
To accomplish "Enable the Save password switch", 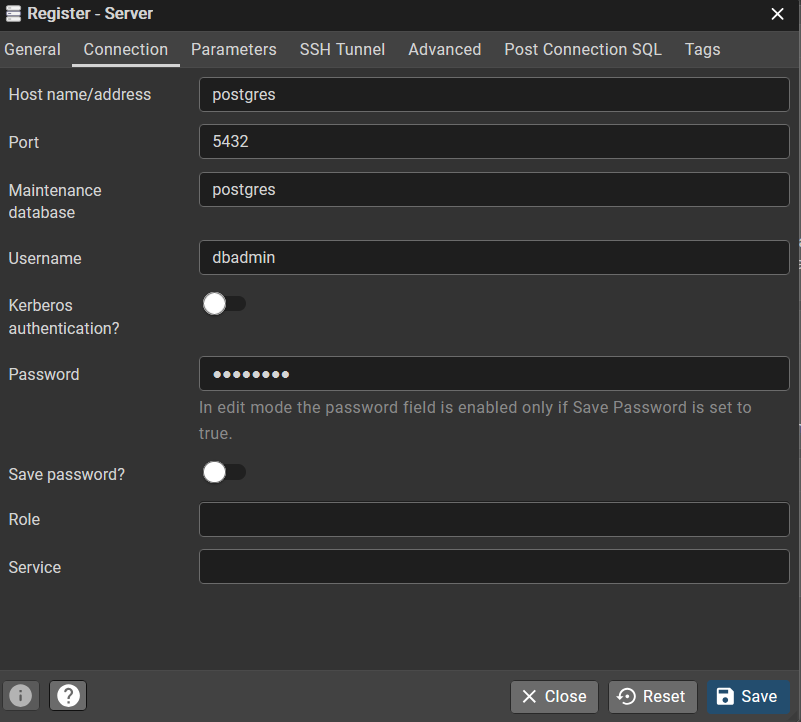I will coord(224,472).
